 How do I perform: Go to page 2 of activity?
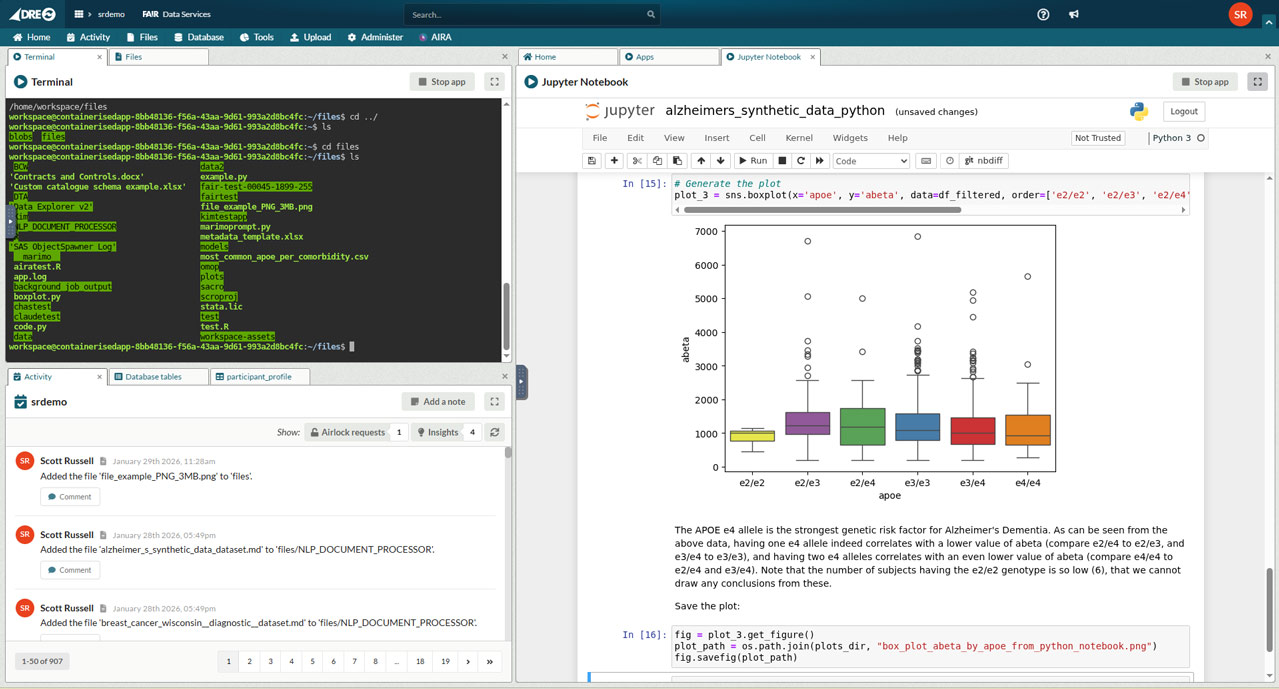coord(250,661)
